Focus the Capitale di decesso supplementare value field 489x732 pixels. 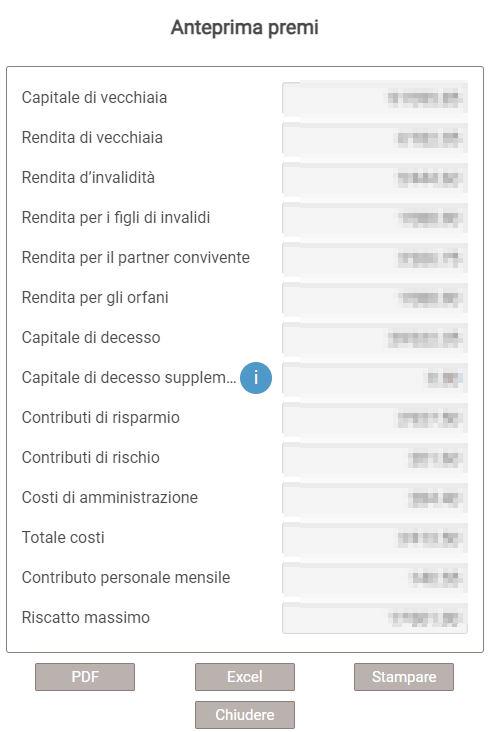coord(375,378)
